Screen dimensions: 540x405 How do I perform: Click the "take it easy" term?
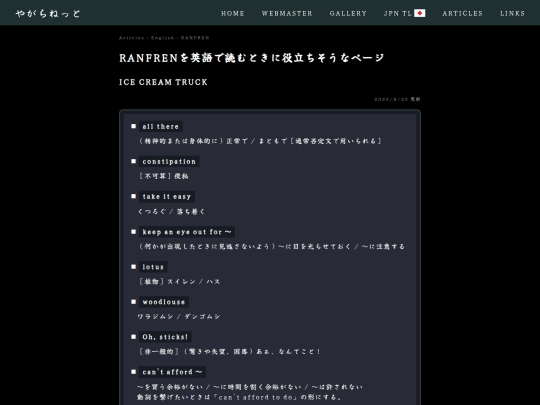(167, 197)
